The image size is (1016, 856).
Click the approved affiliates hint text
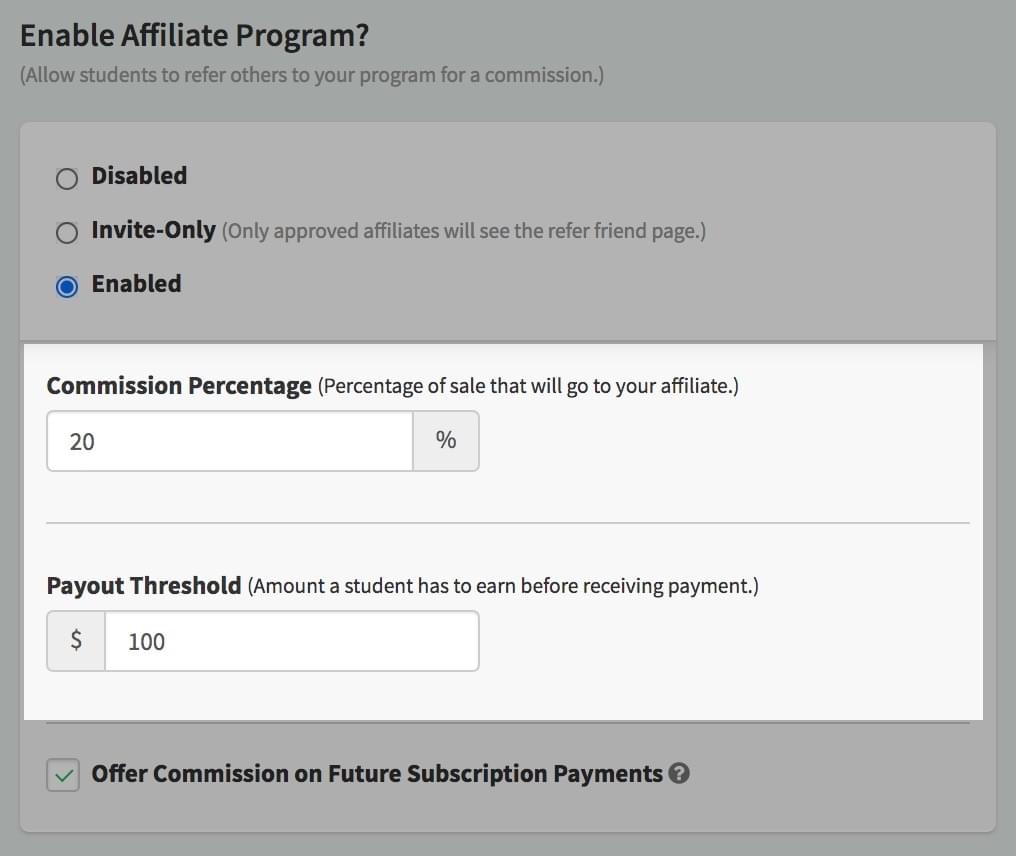click(x=464, y=231)
